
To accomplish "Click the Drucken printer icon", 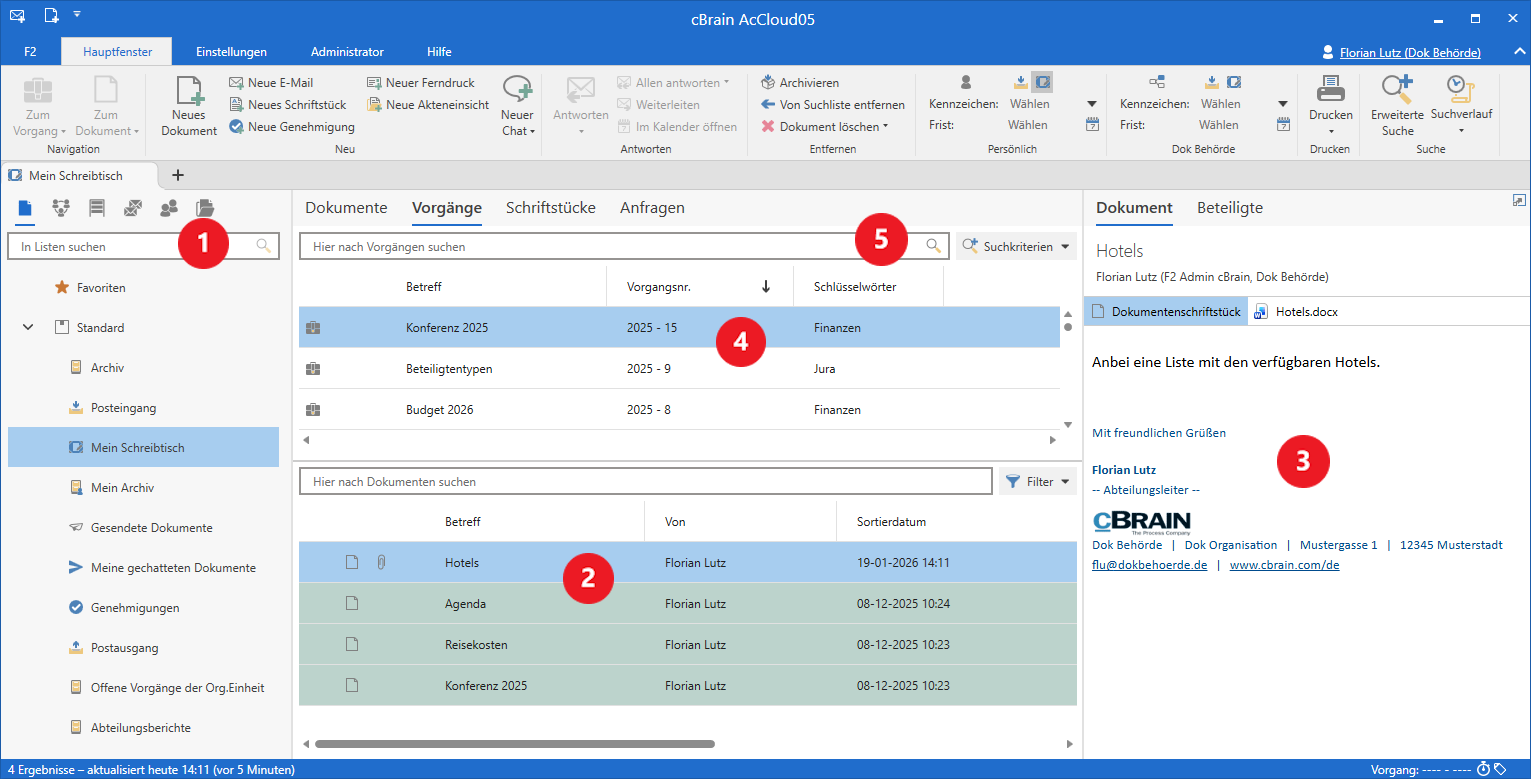I will click(x=1330, y=90).
